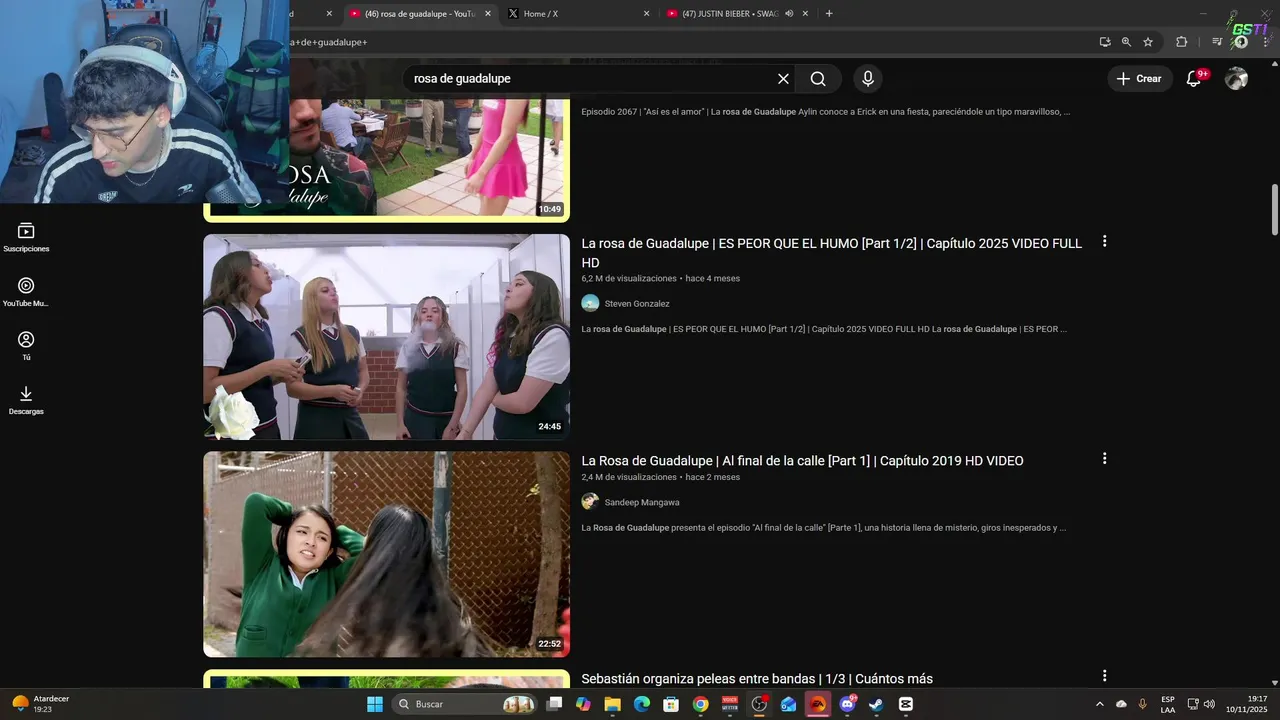Click the magnifier search button
The width and height of the screenshot is (1280, 720).
[x=818, y=79]
